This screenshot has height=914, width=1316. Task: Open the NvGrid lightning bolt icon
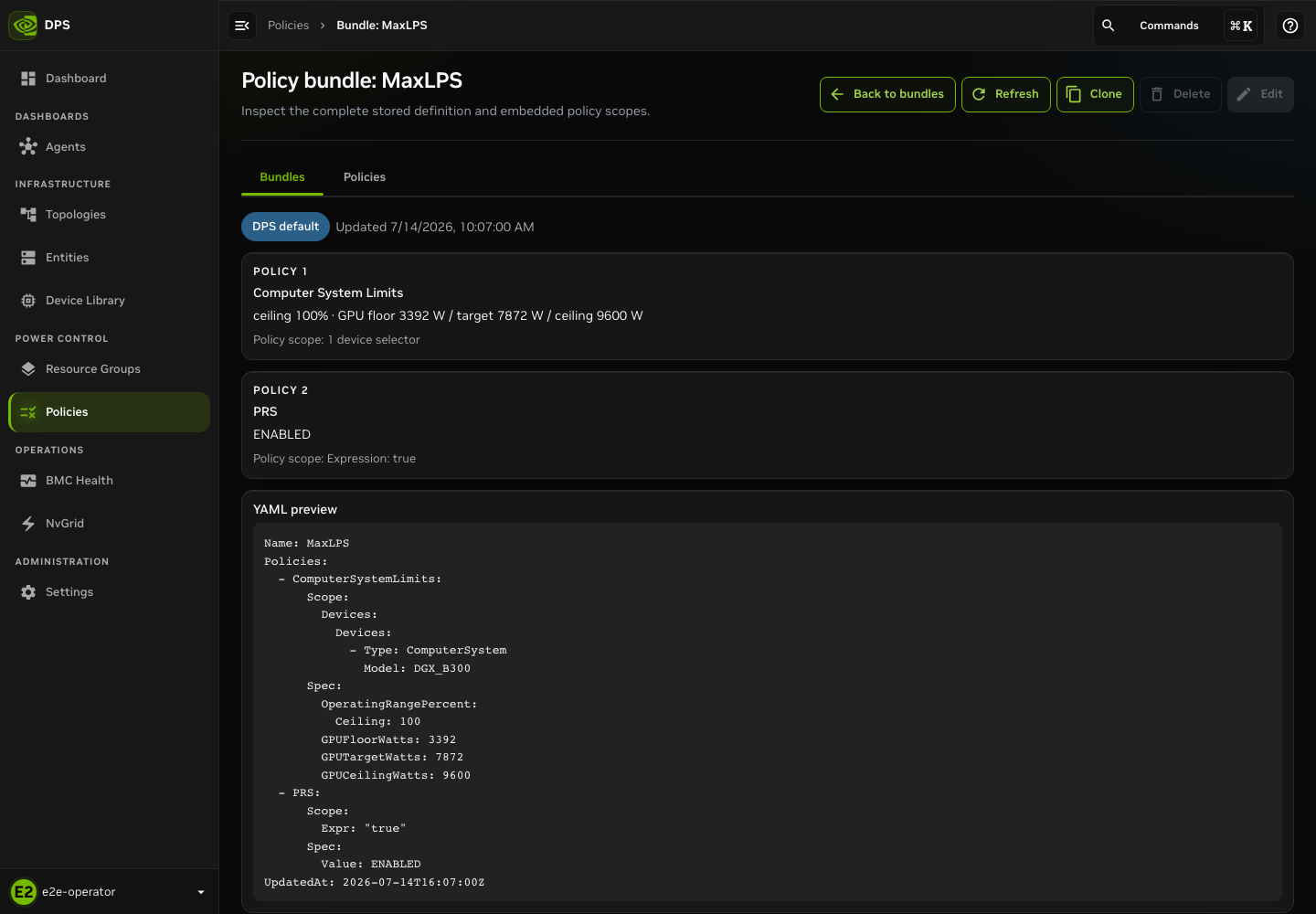[28, 524]
